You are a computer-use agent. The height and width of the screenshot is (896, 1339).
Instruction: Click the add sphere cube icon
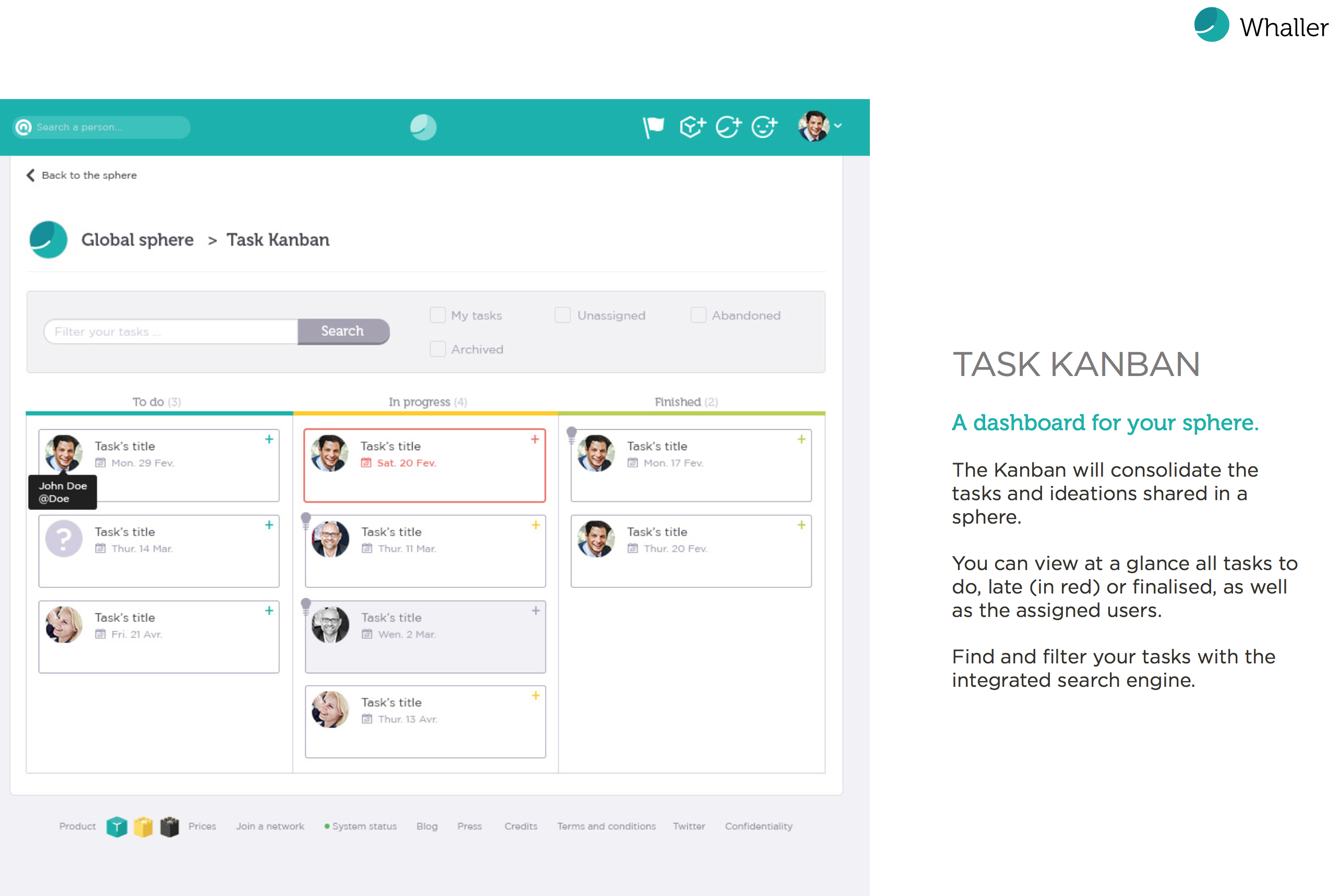(692, 127)
